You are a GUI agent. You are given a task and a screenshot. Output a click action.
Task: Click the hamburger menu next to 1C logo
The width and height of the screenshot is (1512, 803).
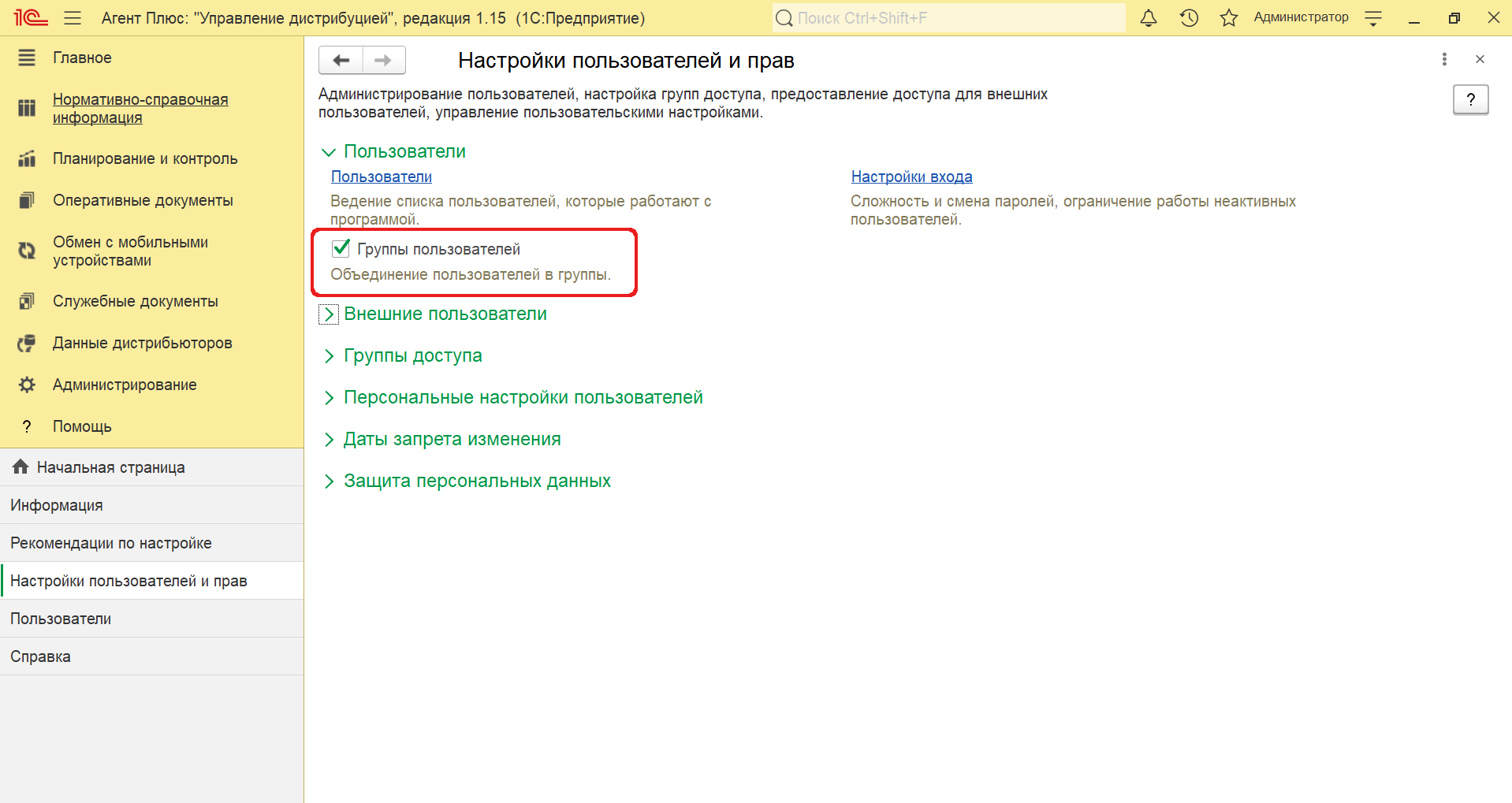73,18
